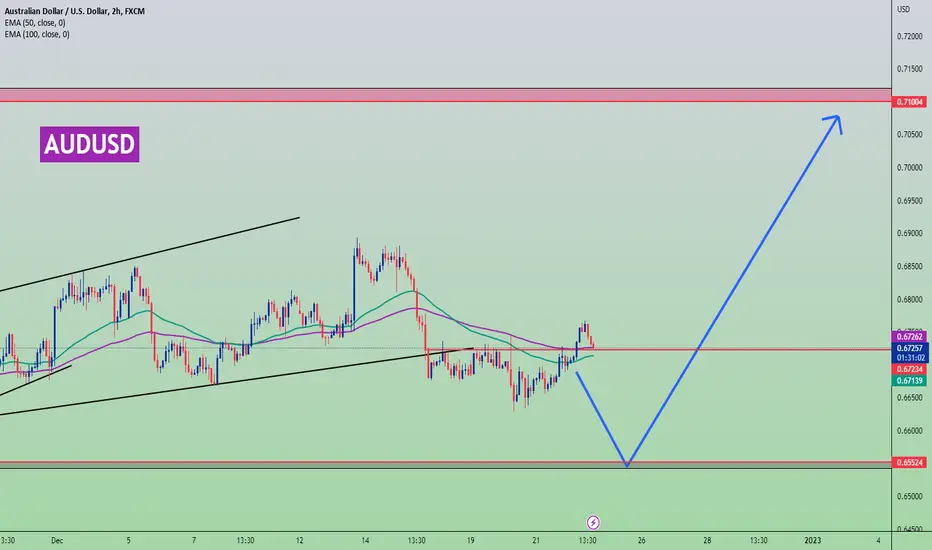Click the 0.69000 price axis tick
The image size is (932, 550).
coord(909,234)
